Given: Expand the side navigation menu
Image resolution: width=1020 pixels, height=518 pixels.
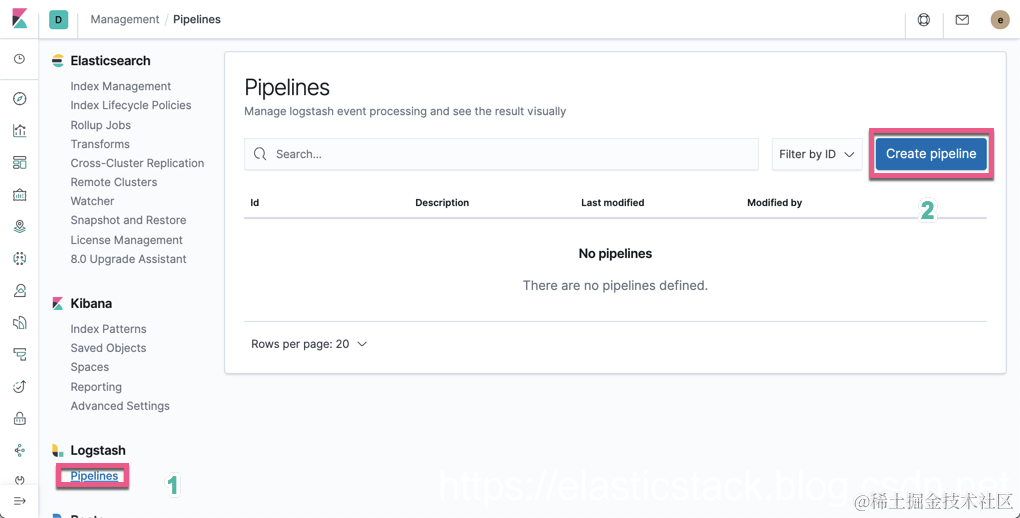Looking at the screenshot, I should point(19,500).
